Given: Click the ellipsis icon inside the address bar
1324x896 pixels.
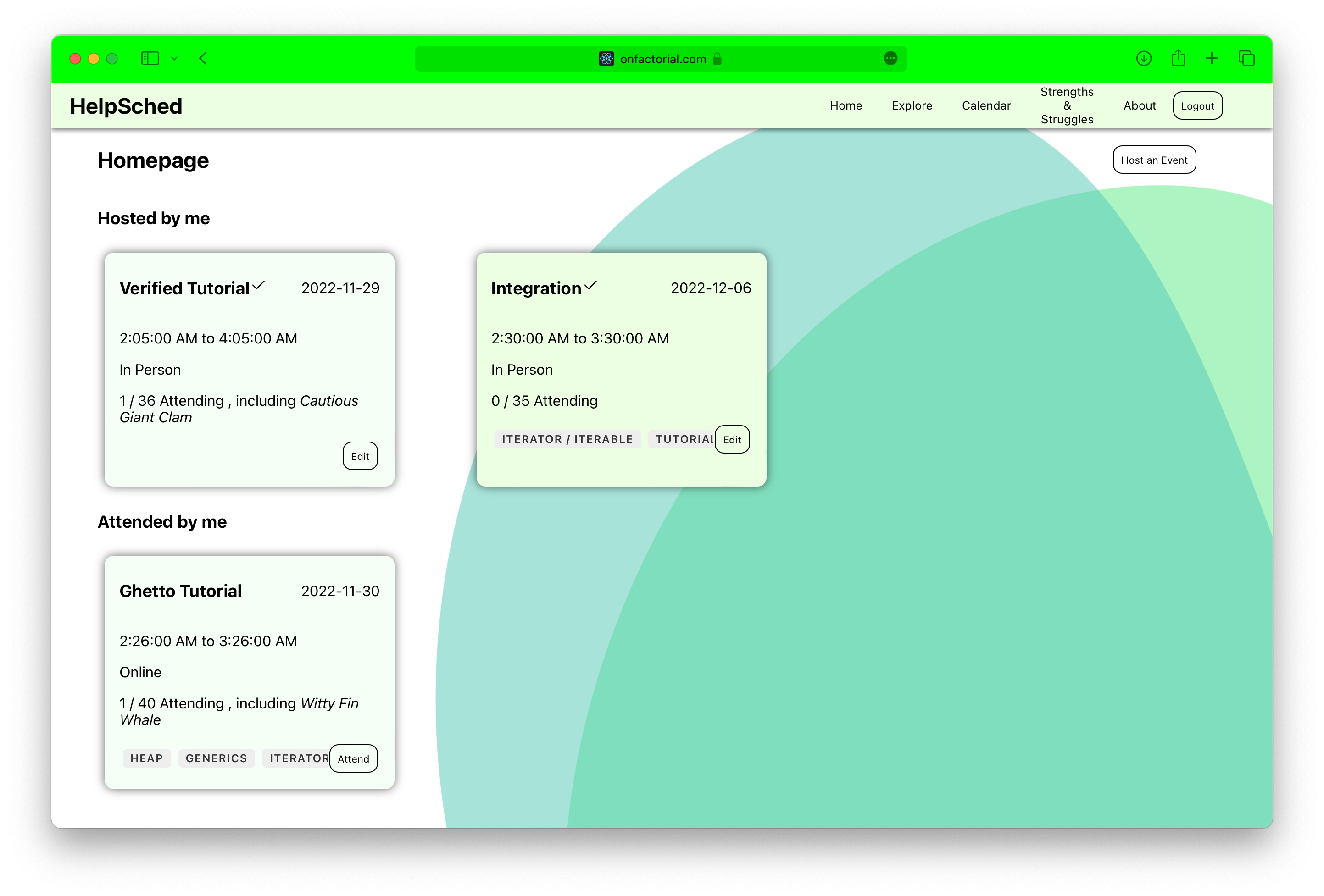Looking at the screenshot, I should click(890, 58).
